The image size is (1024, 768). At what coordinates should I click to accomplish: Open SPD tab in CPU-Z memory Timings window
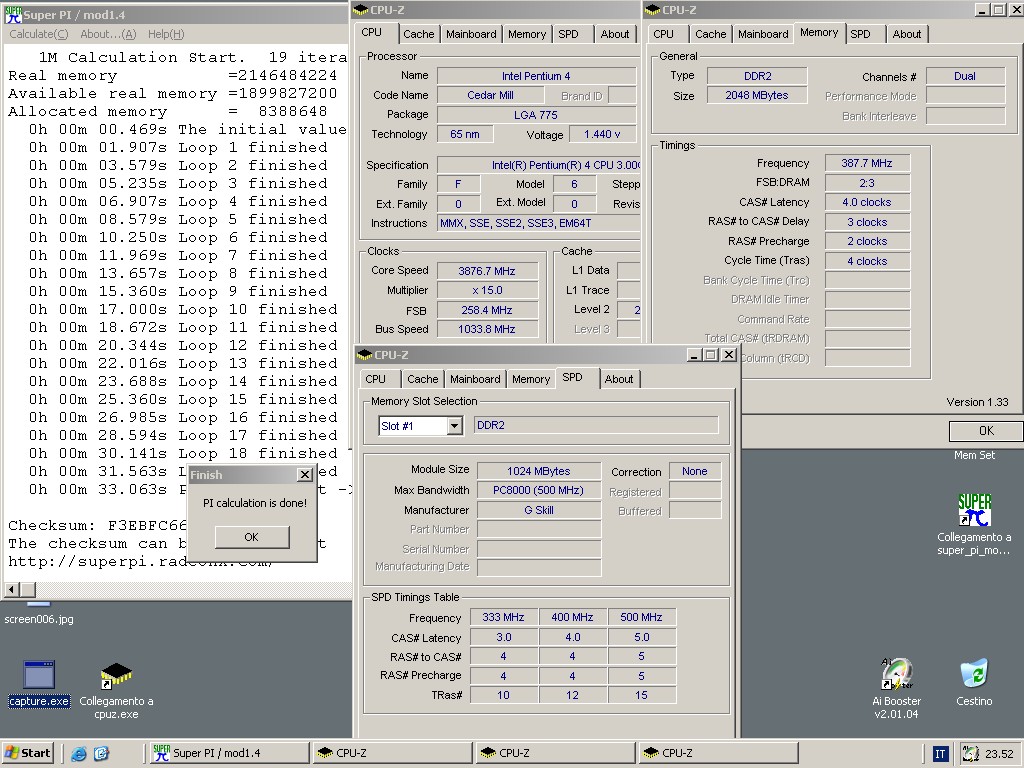point(860,34)
